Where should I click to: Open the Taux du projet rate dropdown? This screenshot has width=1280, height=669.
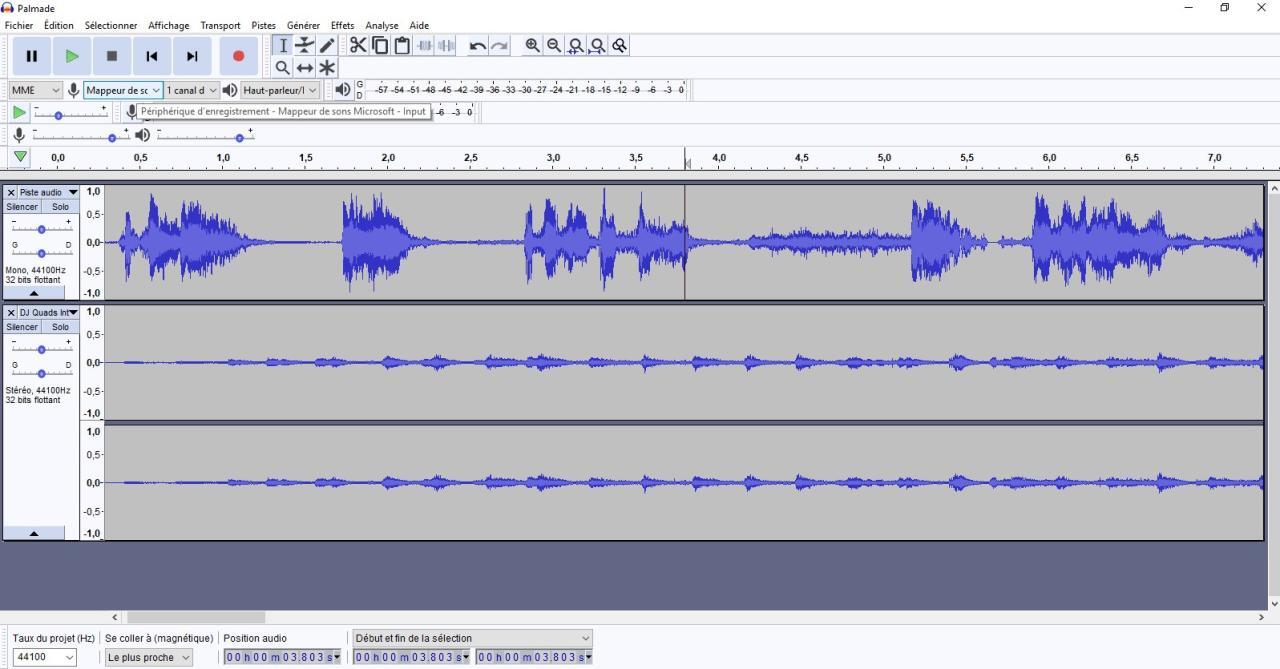click(44, 656)
